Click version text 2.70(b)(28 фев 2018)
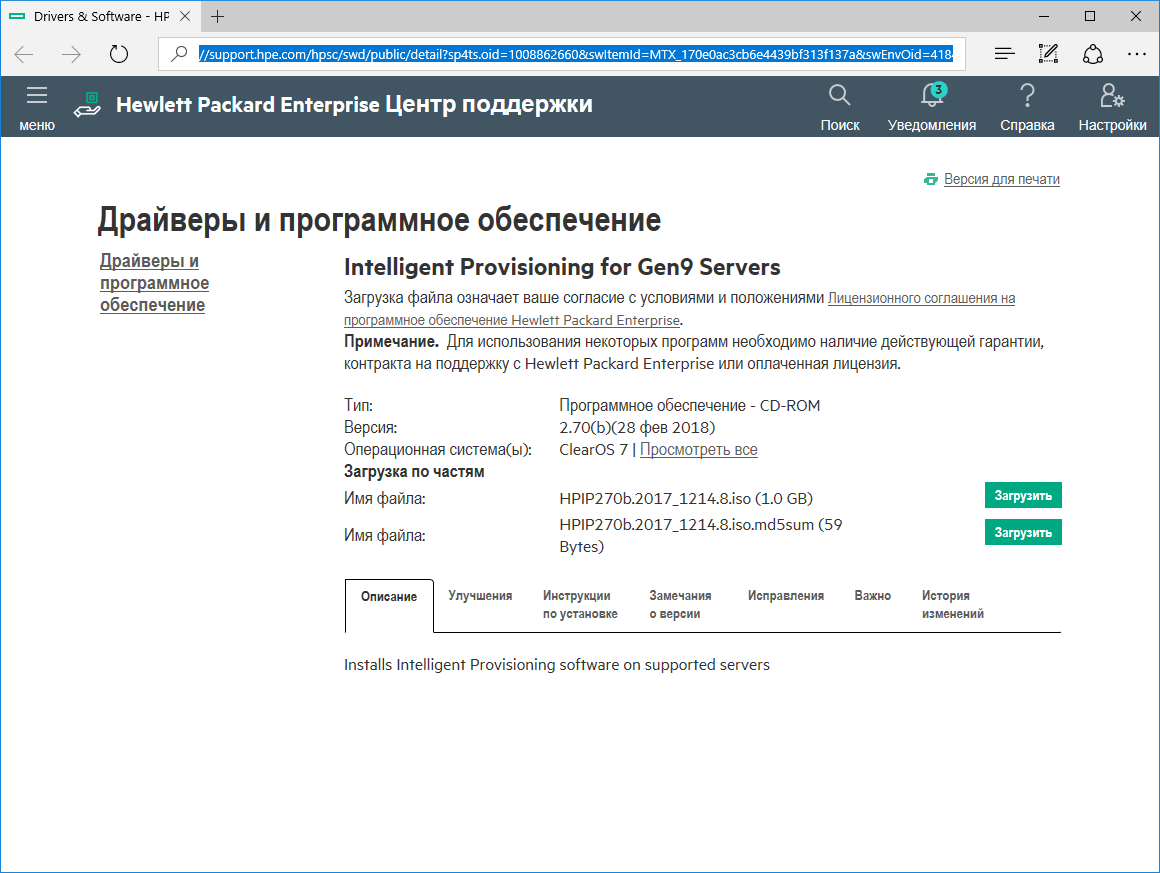This screenshot has width=1160, height=873. coord(637,428)
